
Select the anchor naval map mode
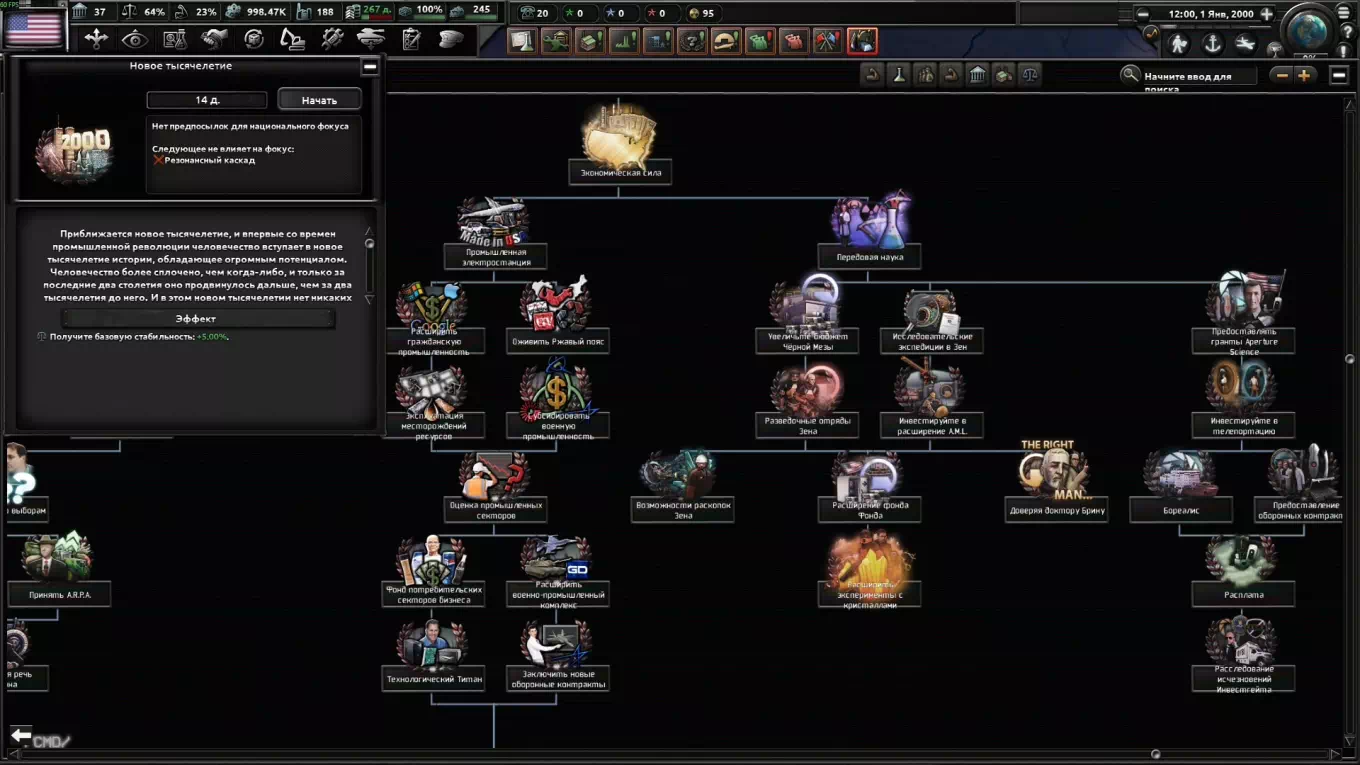point(1212,44)
